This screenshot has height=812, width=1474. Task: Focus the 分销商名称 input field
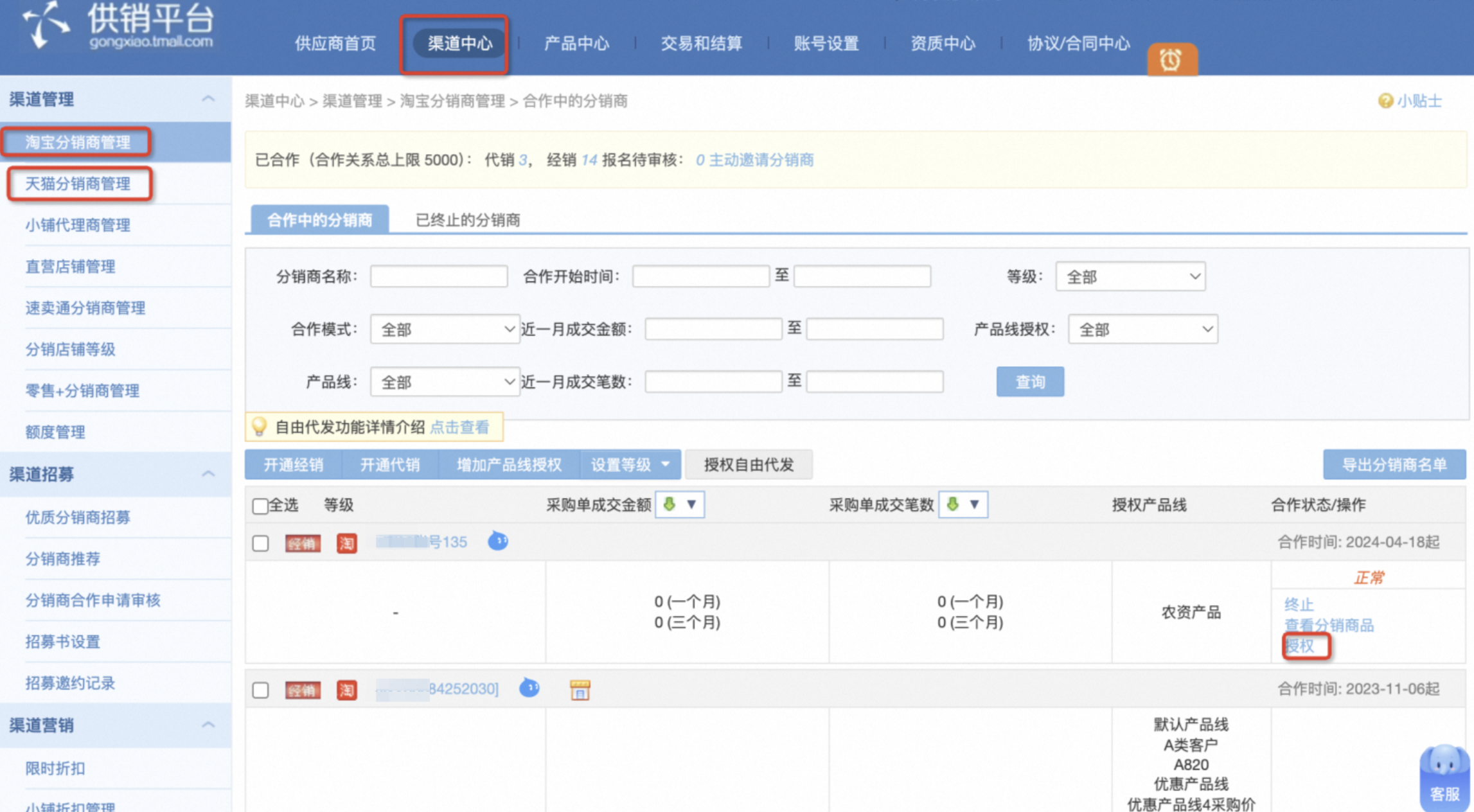439,276
